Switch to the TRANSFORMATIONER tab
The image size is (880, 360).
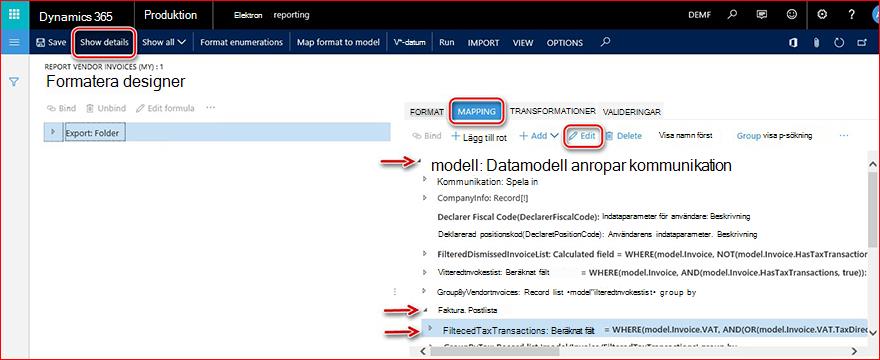click(x=552, y=111)
